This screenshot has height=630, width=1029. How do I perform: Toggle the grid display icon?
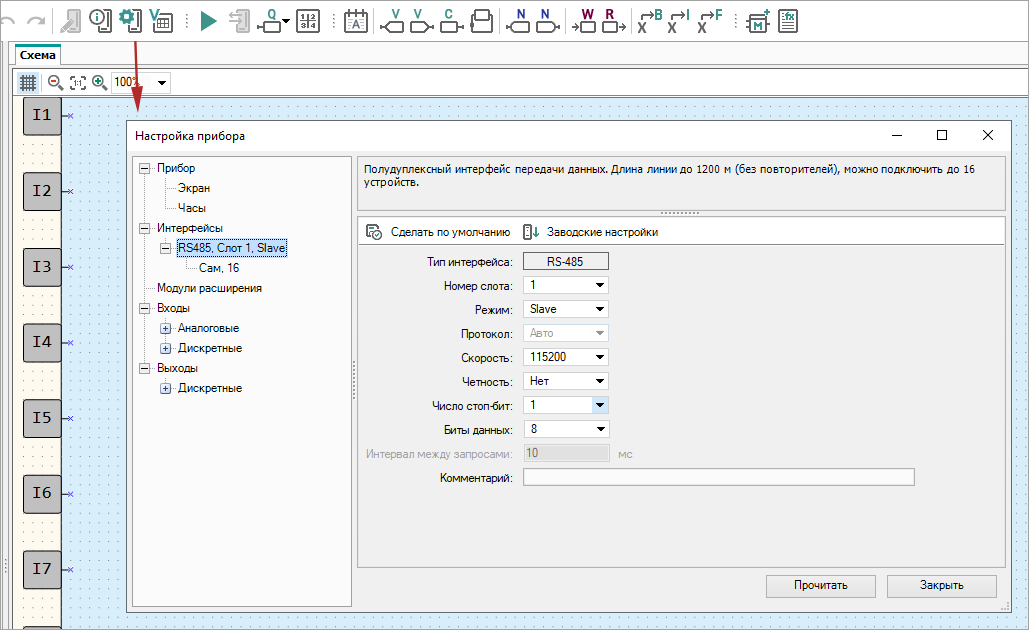pos(28,82)
